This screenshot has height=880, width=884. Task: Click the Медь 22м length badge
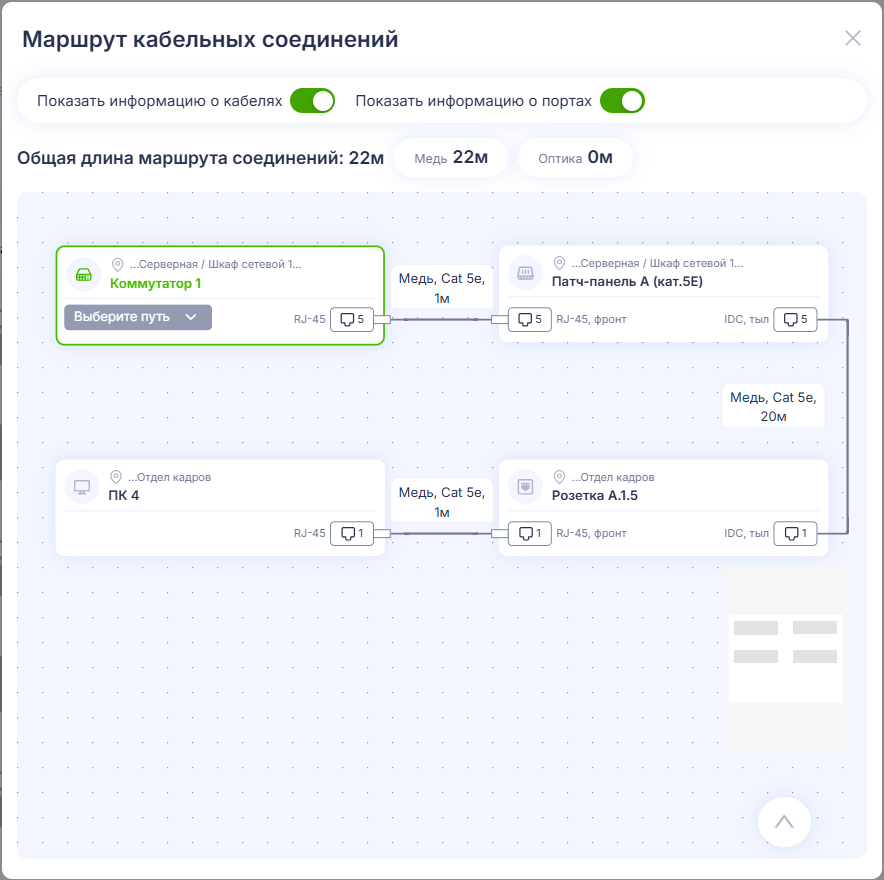coord(451,158)
